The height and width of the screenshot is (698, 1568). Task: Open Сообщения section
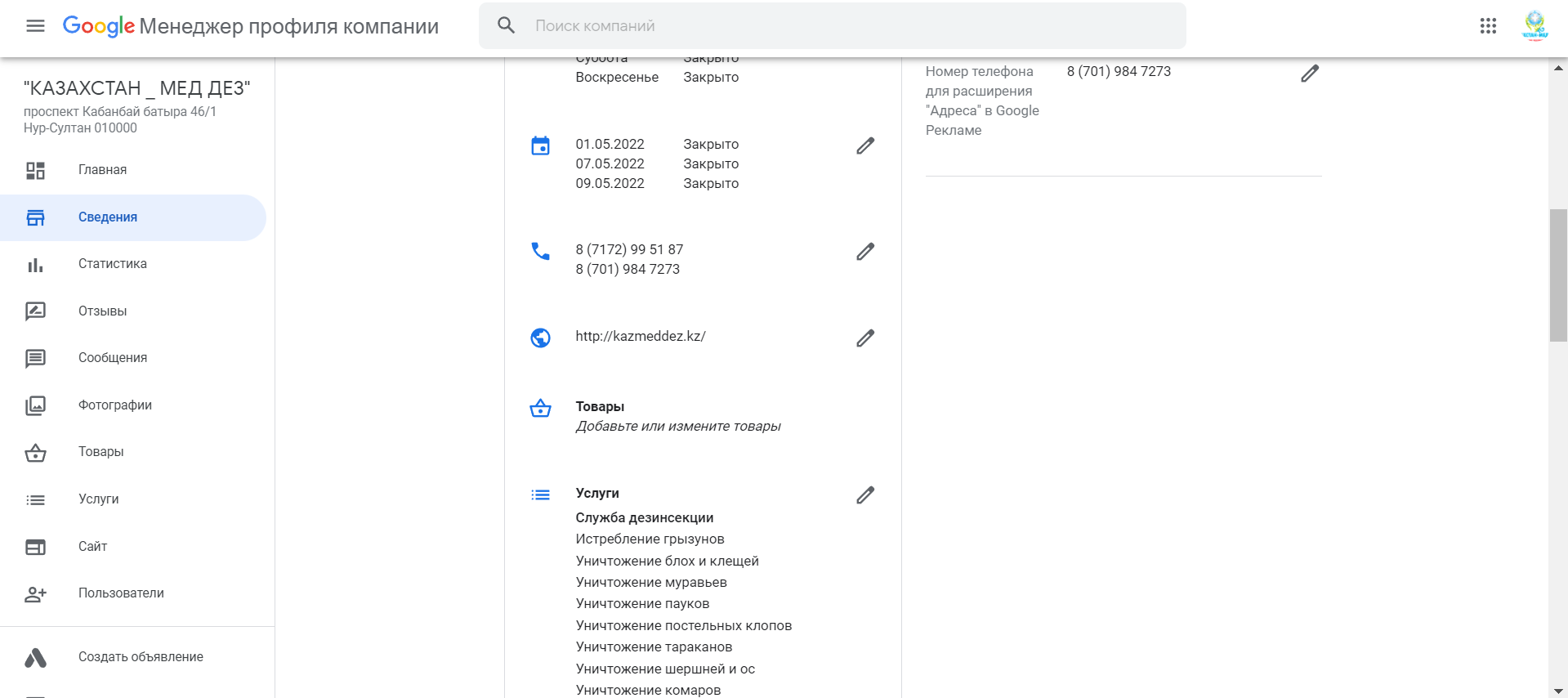[x=113, y=358]
